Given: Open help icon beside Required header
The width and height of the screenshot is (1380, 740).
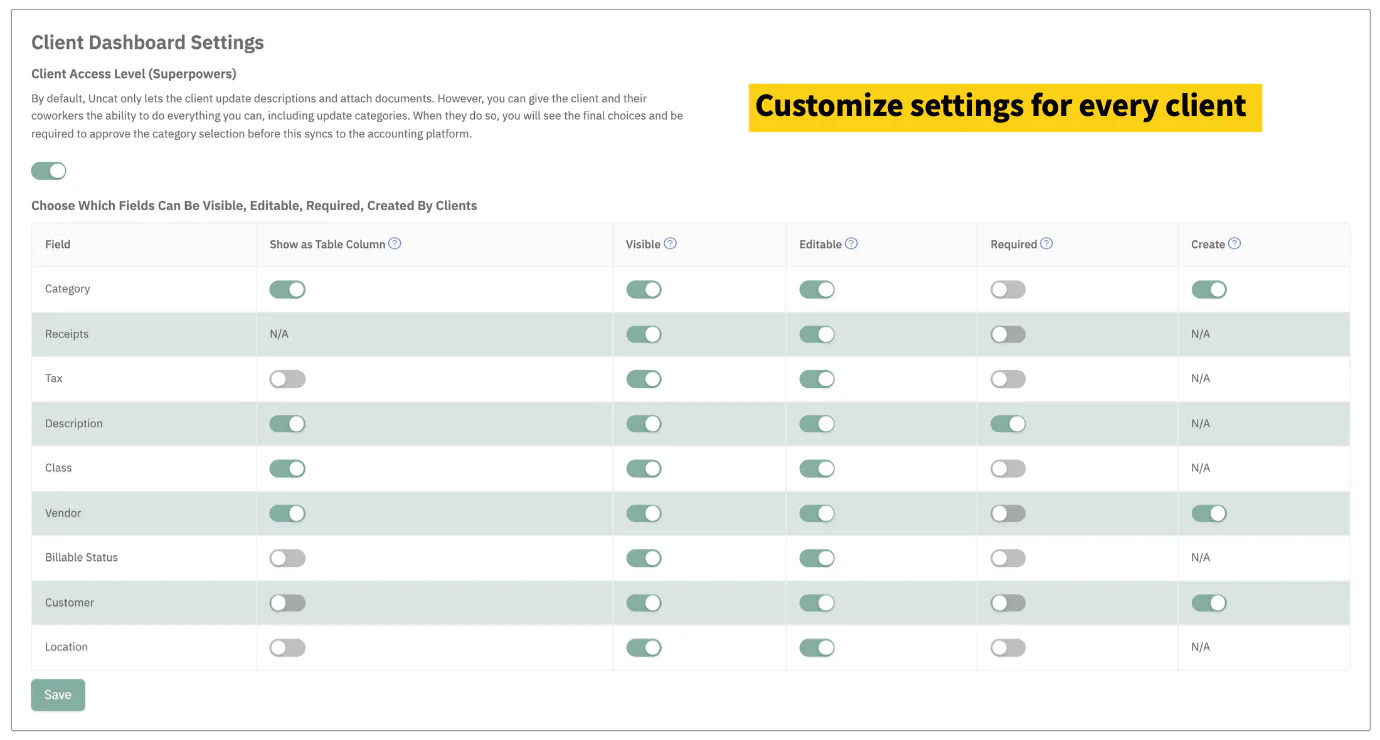Looking at the screenshot, I should click(x=1046, y=243).
